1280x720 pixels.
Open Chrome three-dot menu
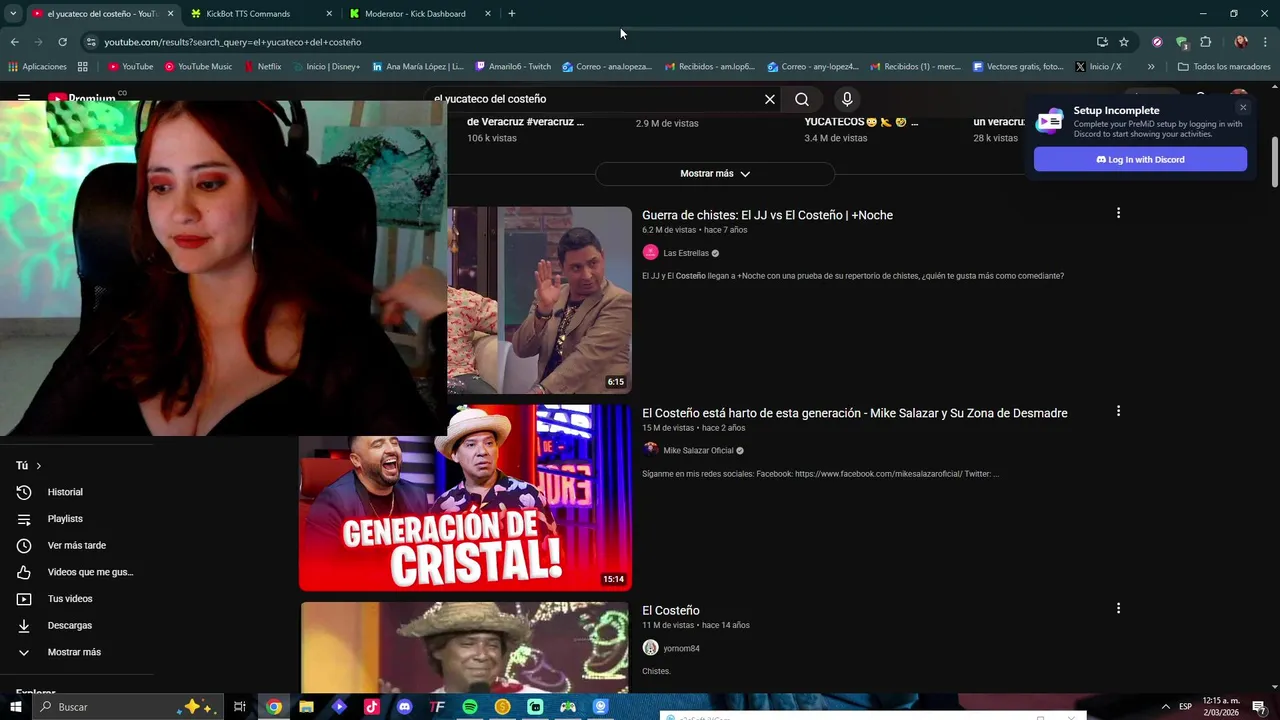point(1265,42)
